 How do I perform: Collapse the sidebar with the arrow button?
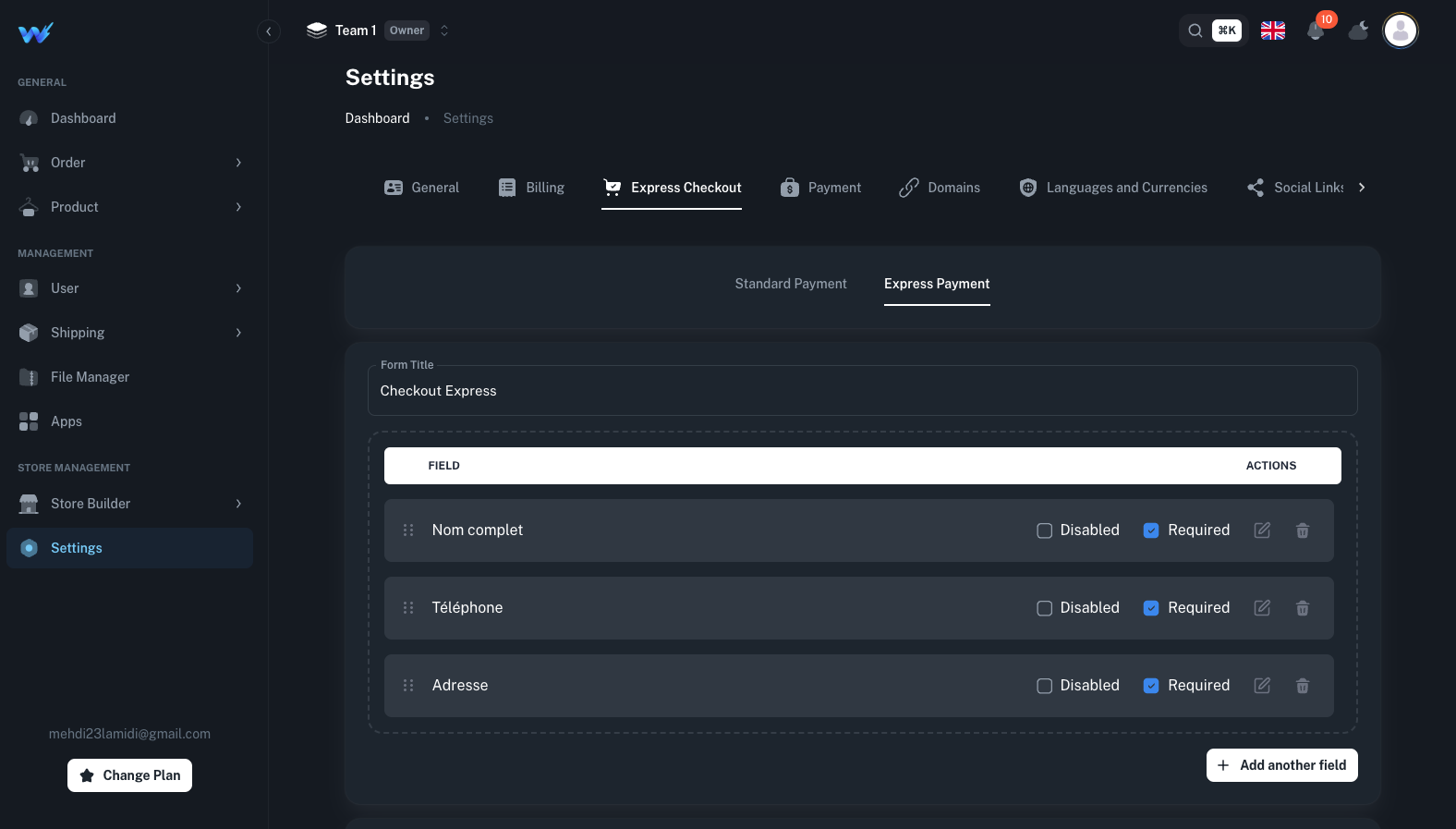(x=268, y=31)
